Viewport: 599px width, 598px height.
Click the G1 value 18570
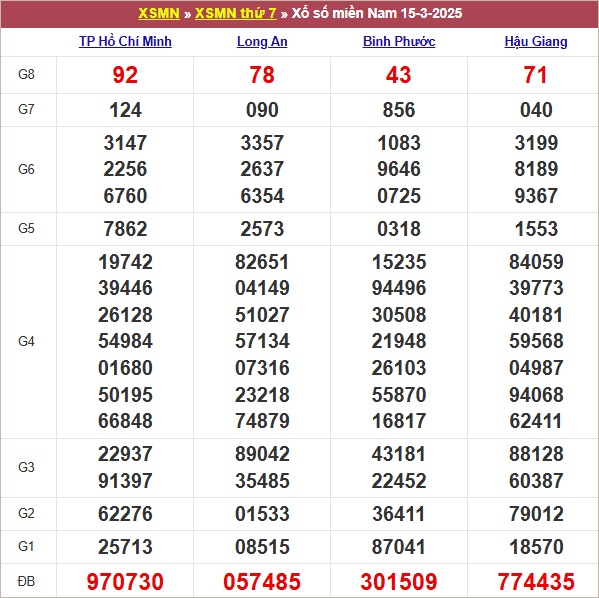tap(536, 547)
